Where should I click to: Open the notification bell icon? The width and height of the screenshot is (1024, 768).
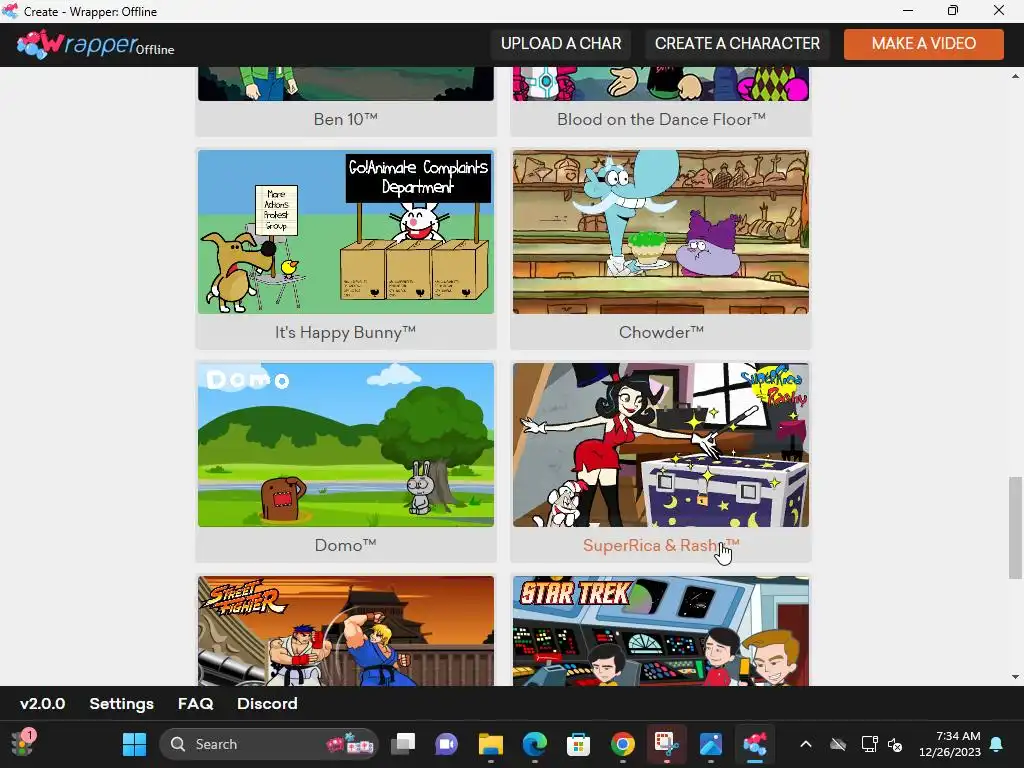pyautogui.click(x=997, y=744)
